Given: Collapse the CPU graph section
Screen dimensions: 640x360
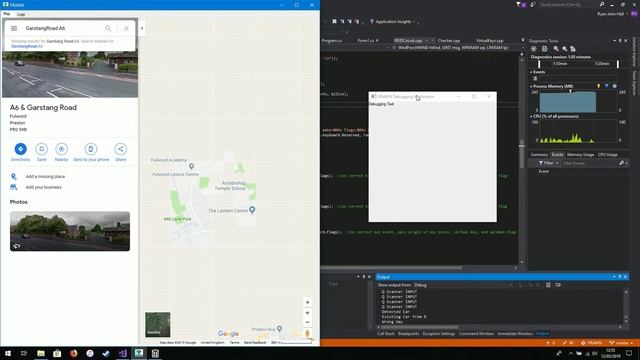Looking at the screenshot, I should tap(531, 116).
